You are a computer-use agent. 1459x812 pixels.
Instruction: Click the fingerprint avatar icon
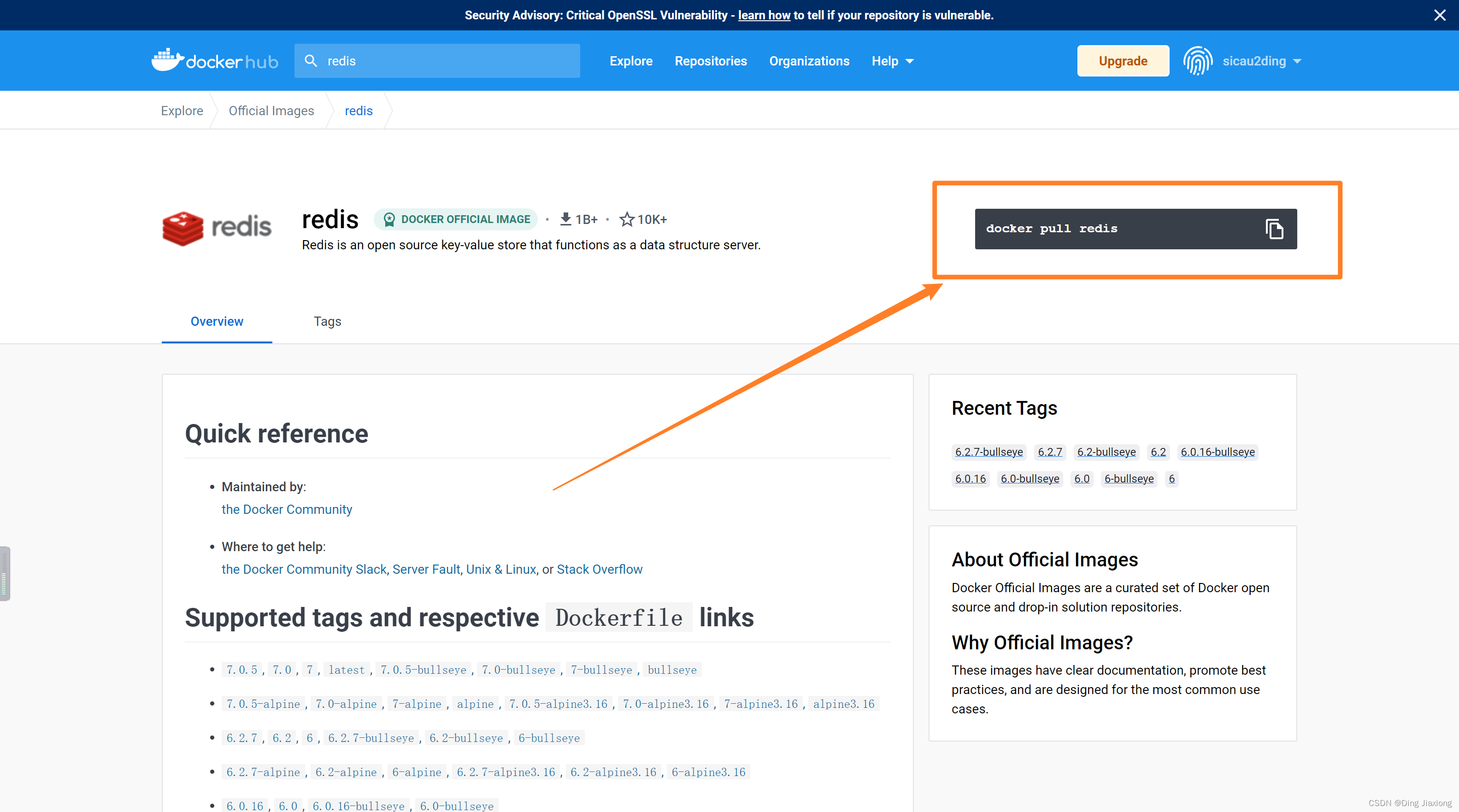1197,60
